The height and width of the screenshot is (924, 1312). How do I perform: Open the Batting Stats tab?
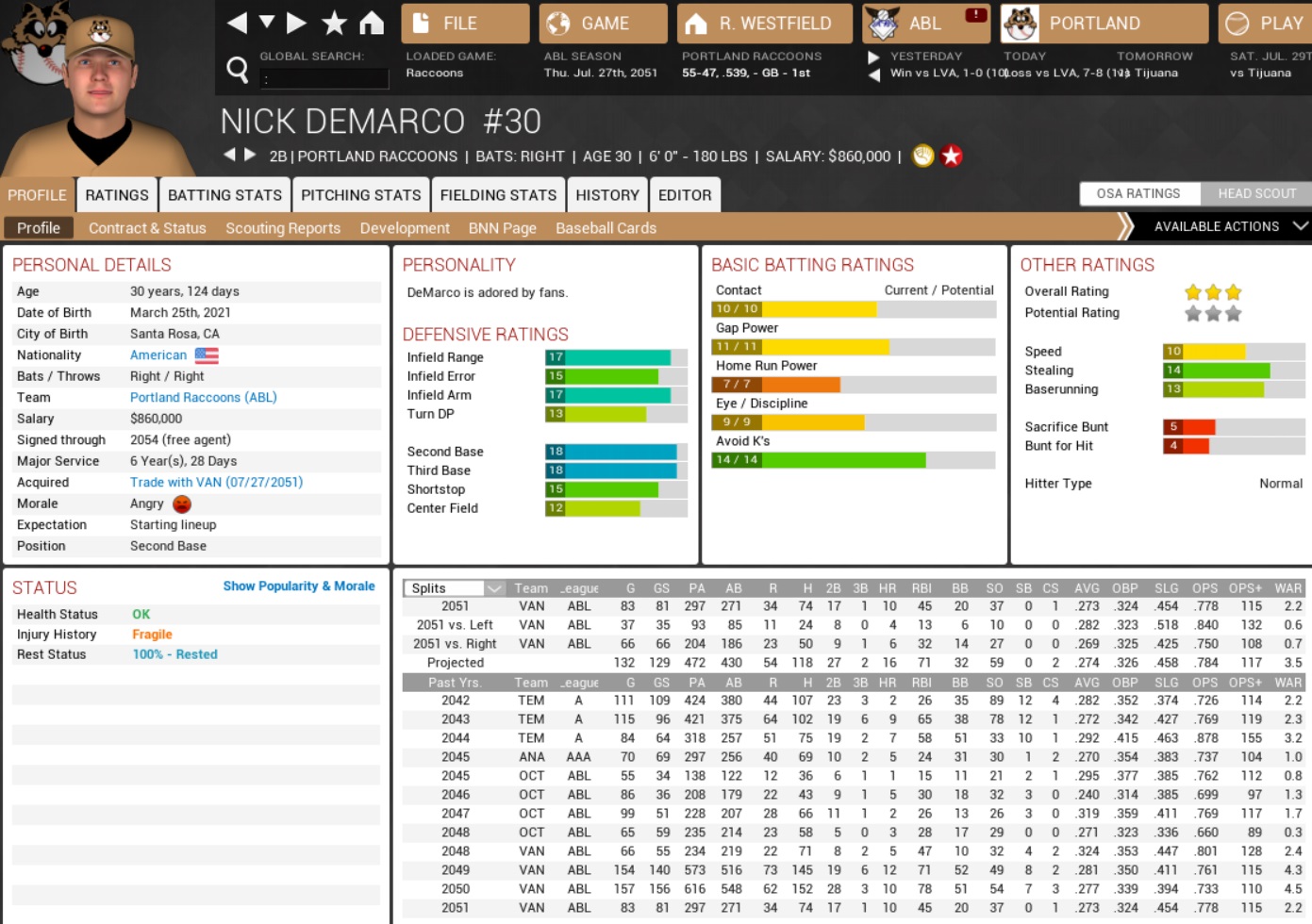pyautogui.click(x=224, y=195)
